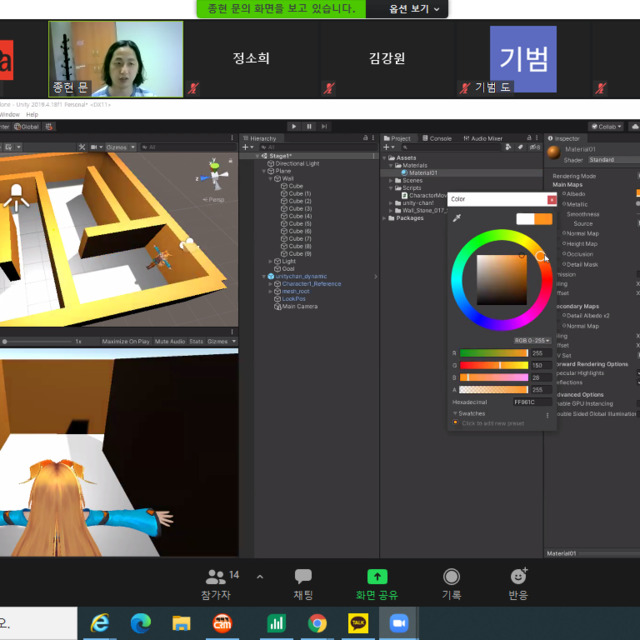The width and height of the screenshot is (640, 640).
Task: Open Microsoft Edge from taskbar
Action: point(140,623)
